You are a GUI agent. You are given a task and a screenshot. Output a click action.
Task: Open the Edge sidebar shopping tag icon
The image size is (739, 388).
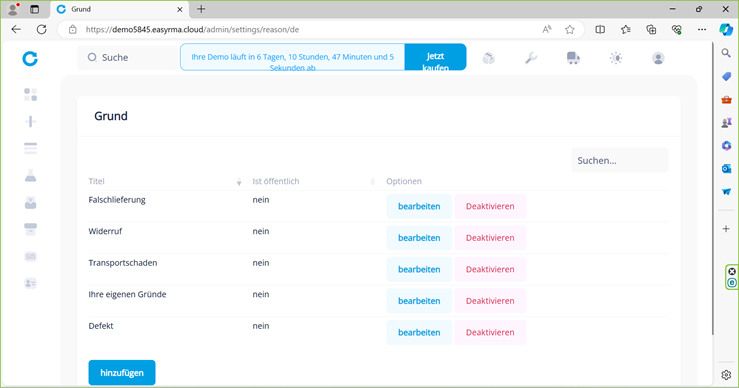[726, 76]
